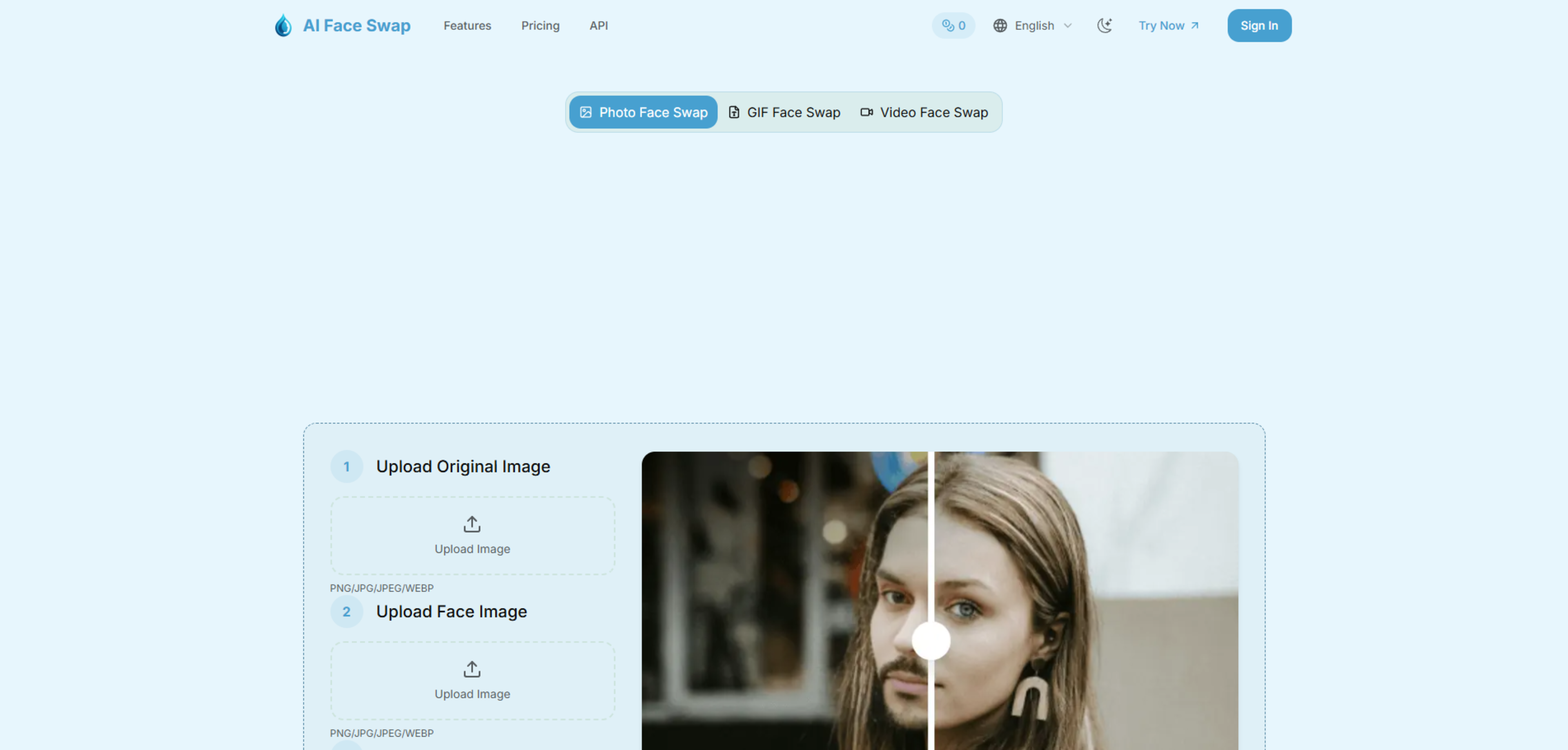Open the API nav link
Screen dimensions: 1568x750
598,26
